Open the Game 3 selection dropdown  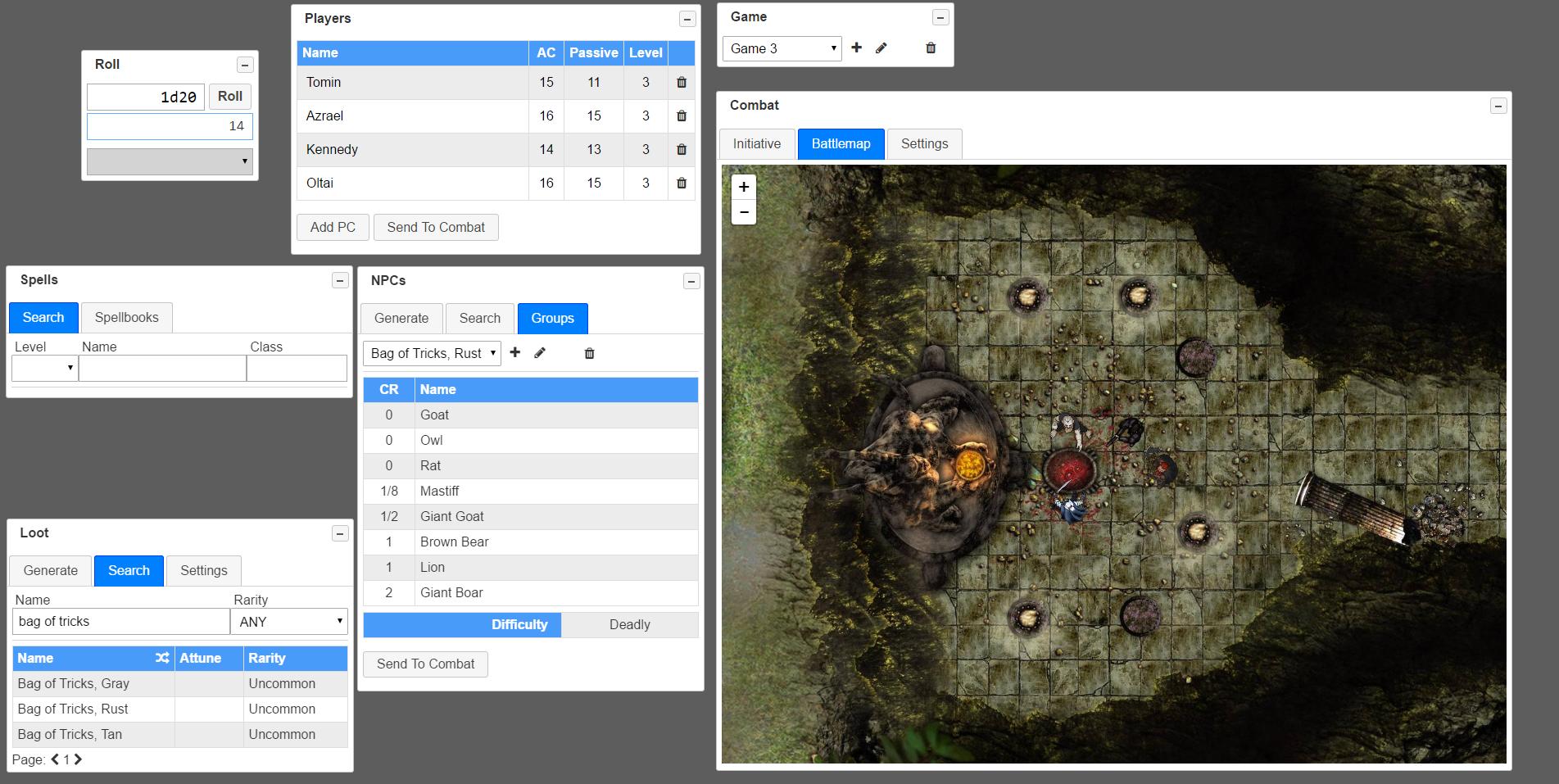coord(782,48)
